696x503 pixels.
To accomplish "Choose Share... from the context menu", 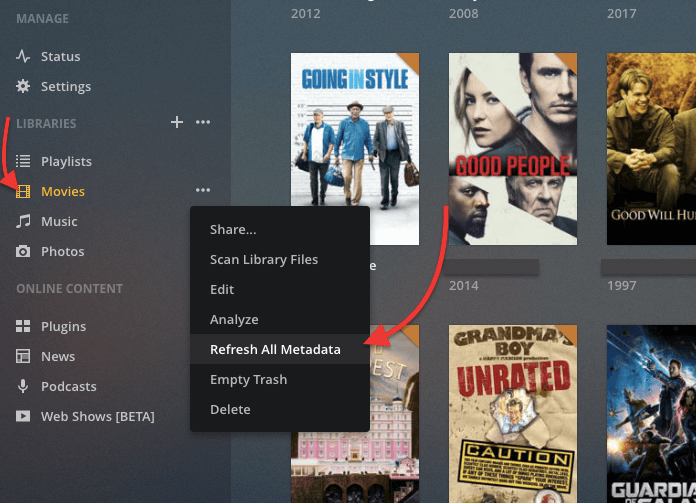I will [x=280, y=230].
